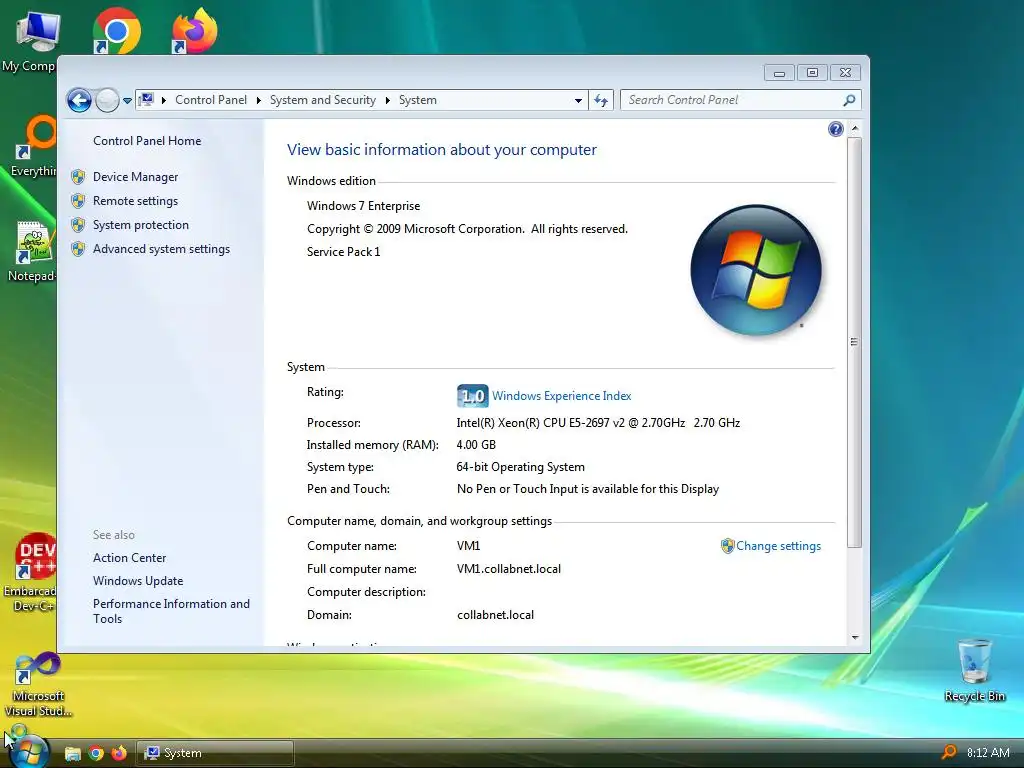Open the recent pages dropdown arrow
The width and height of the screenshot is (1024, 768).
click(127, 101)
